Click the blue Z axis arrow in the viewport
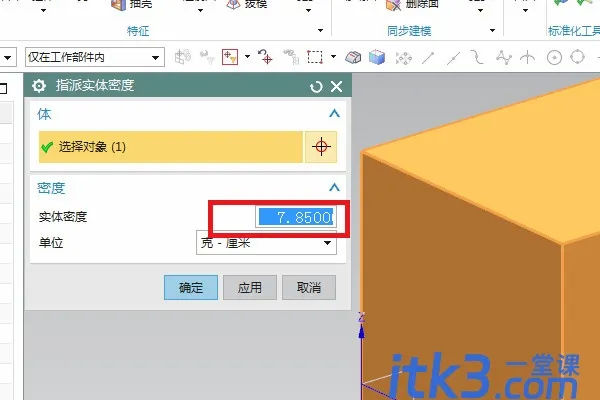Image resolution: width=600 pixels, height=400 pixels. pos(361,332)
